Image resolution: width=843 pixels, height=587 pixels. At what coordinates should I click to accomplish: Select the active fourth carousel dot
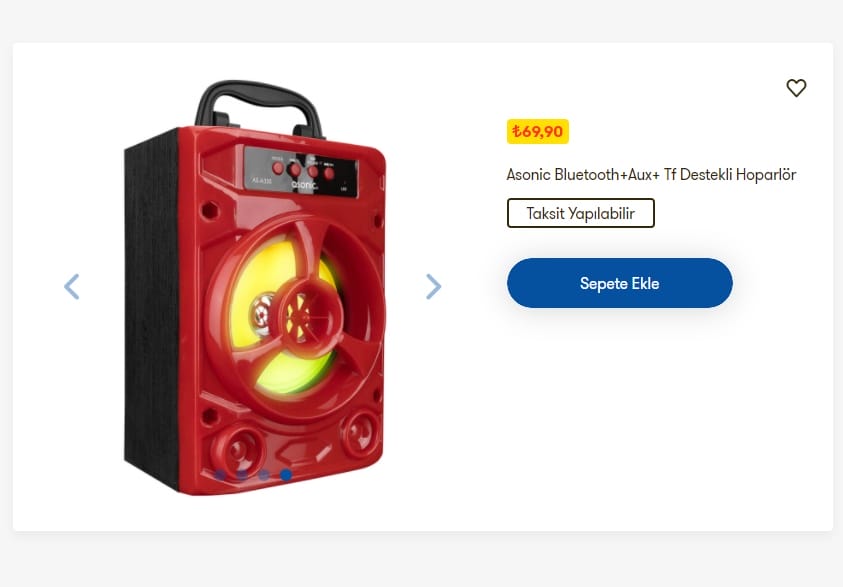click(287, 475)
